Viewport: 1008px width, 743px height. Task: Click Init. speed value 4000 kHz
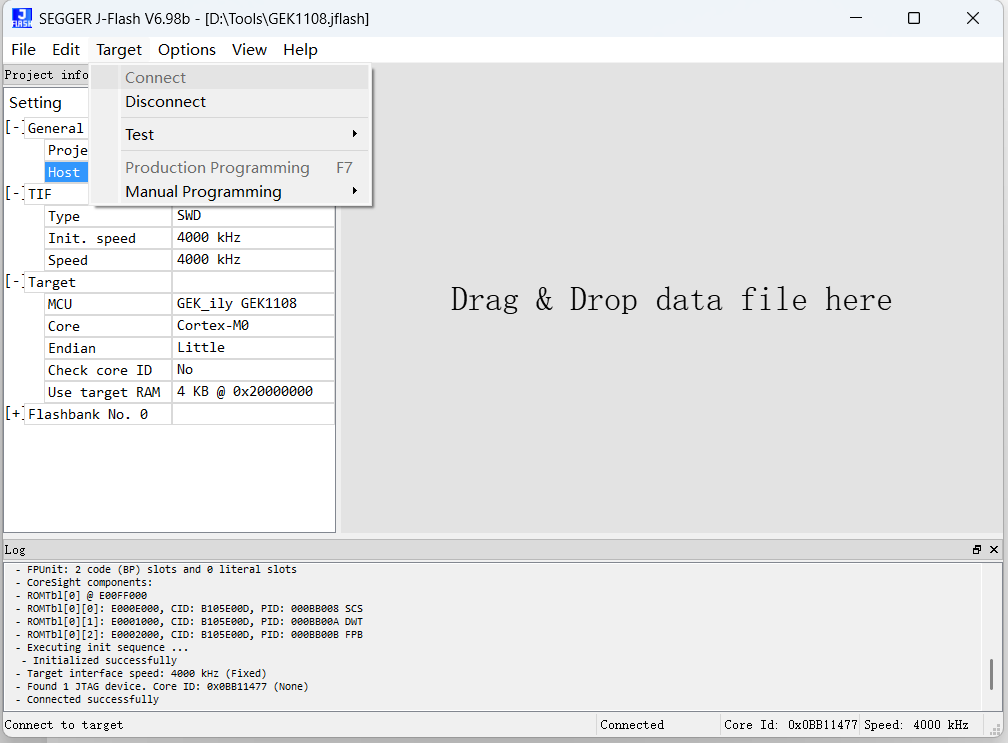[x=253, y=238]
